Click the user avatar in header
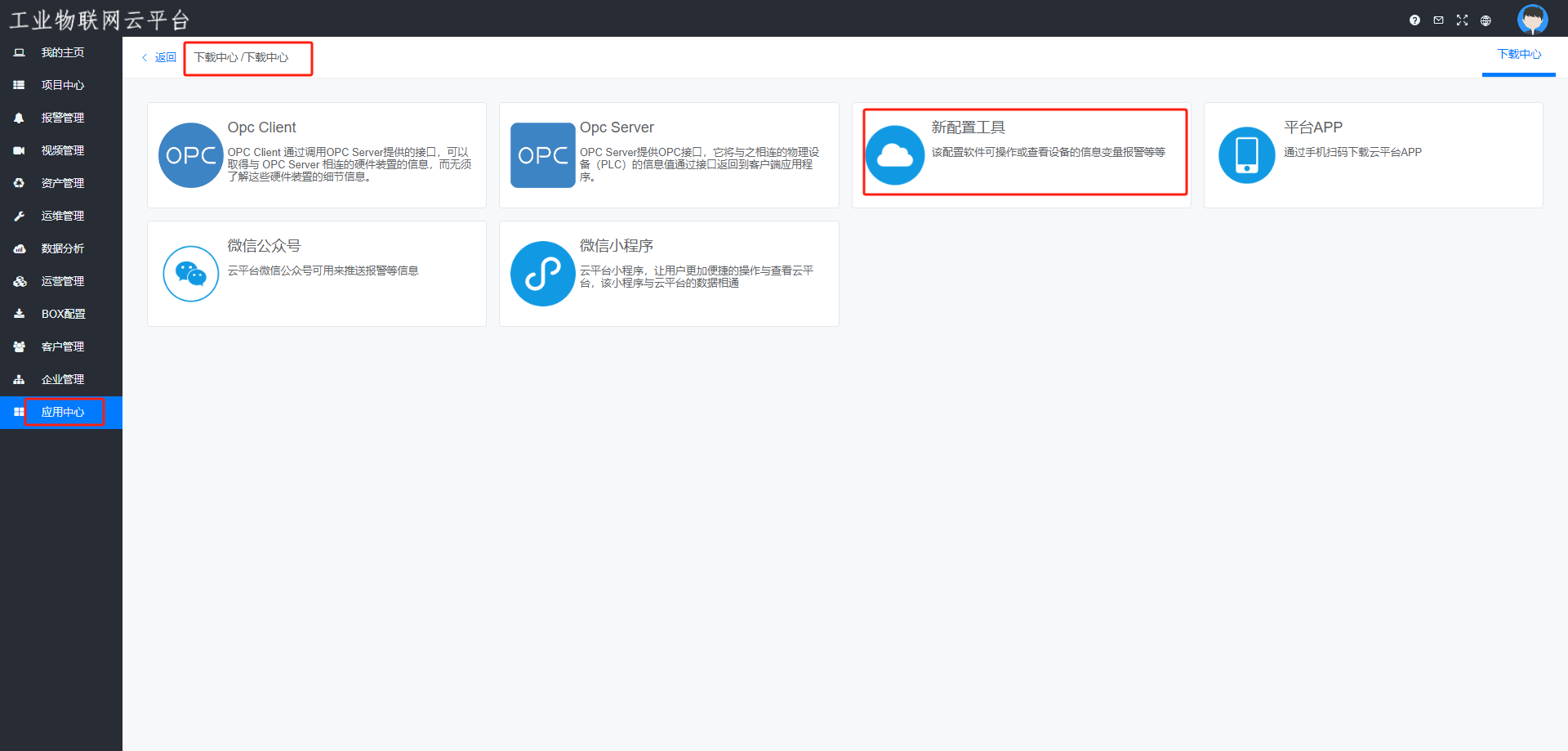The height and width of the screenshot is (751, 1568). pos(1532,20)
